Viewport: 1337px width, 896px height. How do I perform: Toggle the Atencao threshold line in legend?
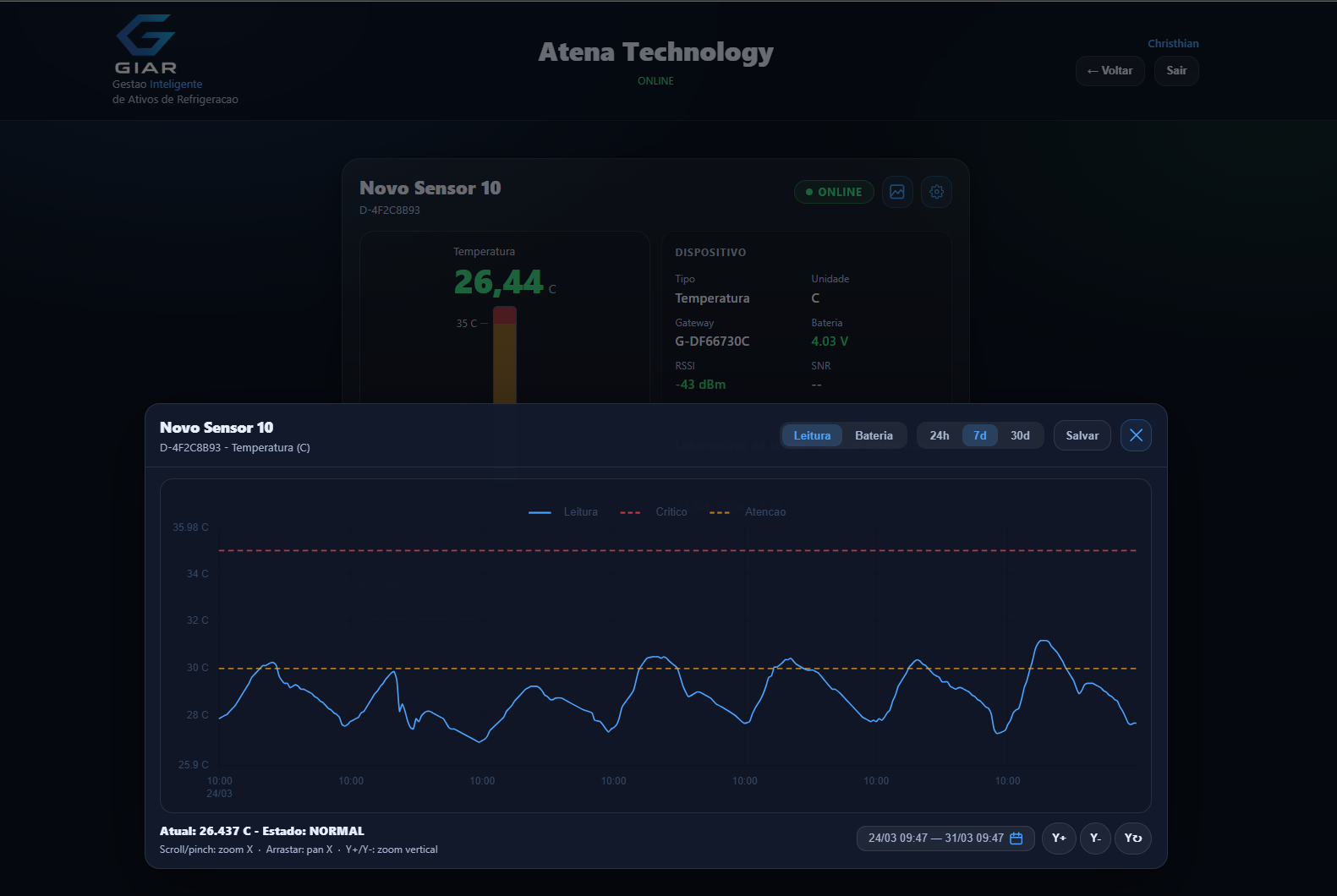click(x=748, y=512)
